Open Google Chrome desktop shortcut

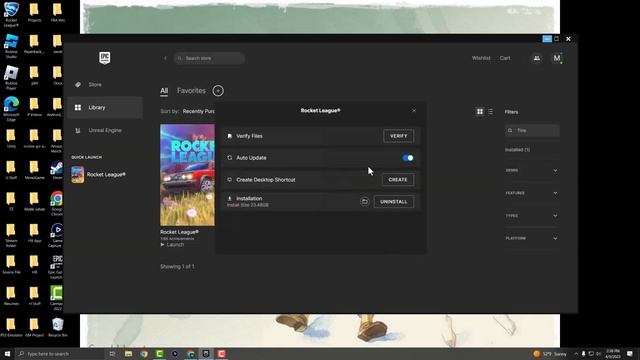click(x=57, y=203)
